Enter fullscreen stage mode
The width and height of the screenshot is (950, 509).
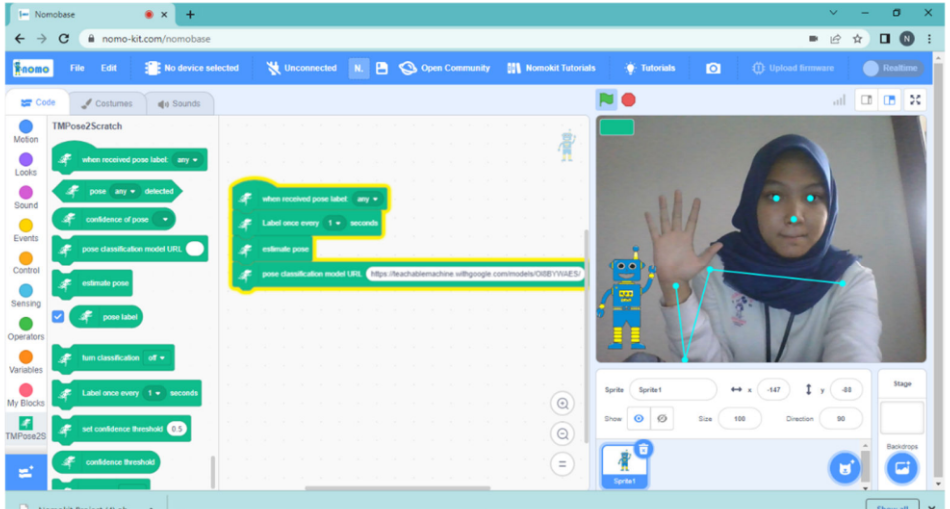(x=915, y=100)
